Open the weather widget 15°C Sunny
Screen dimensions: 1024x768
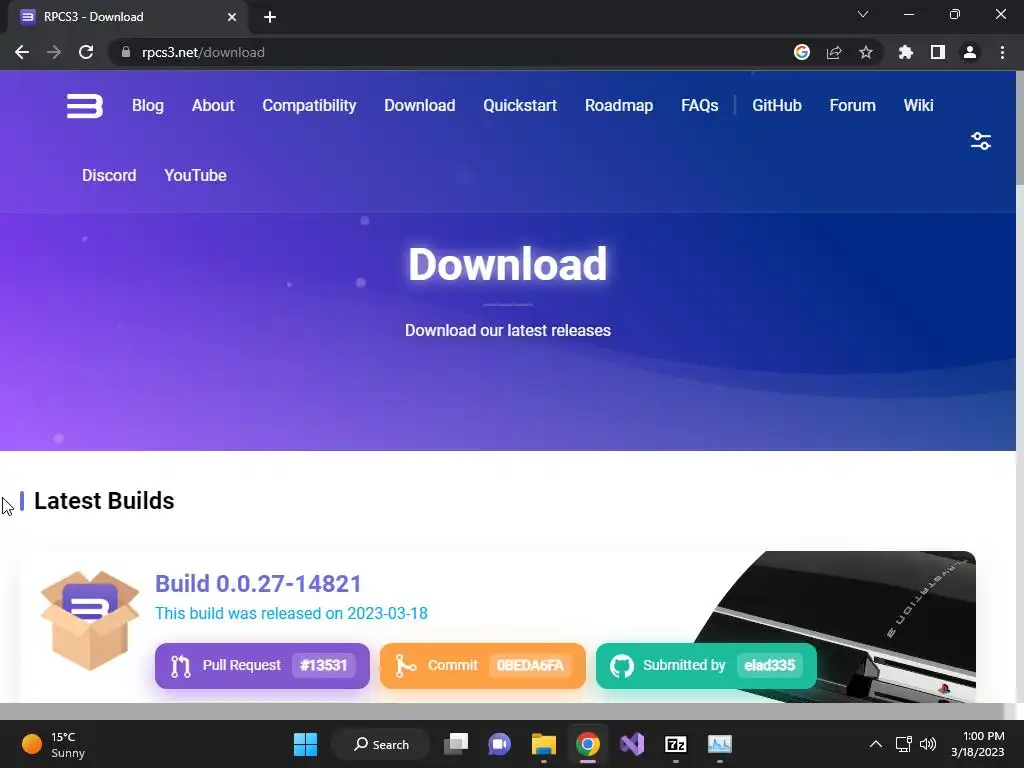[54, 744]
